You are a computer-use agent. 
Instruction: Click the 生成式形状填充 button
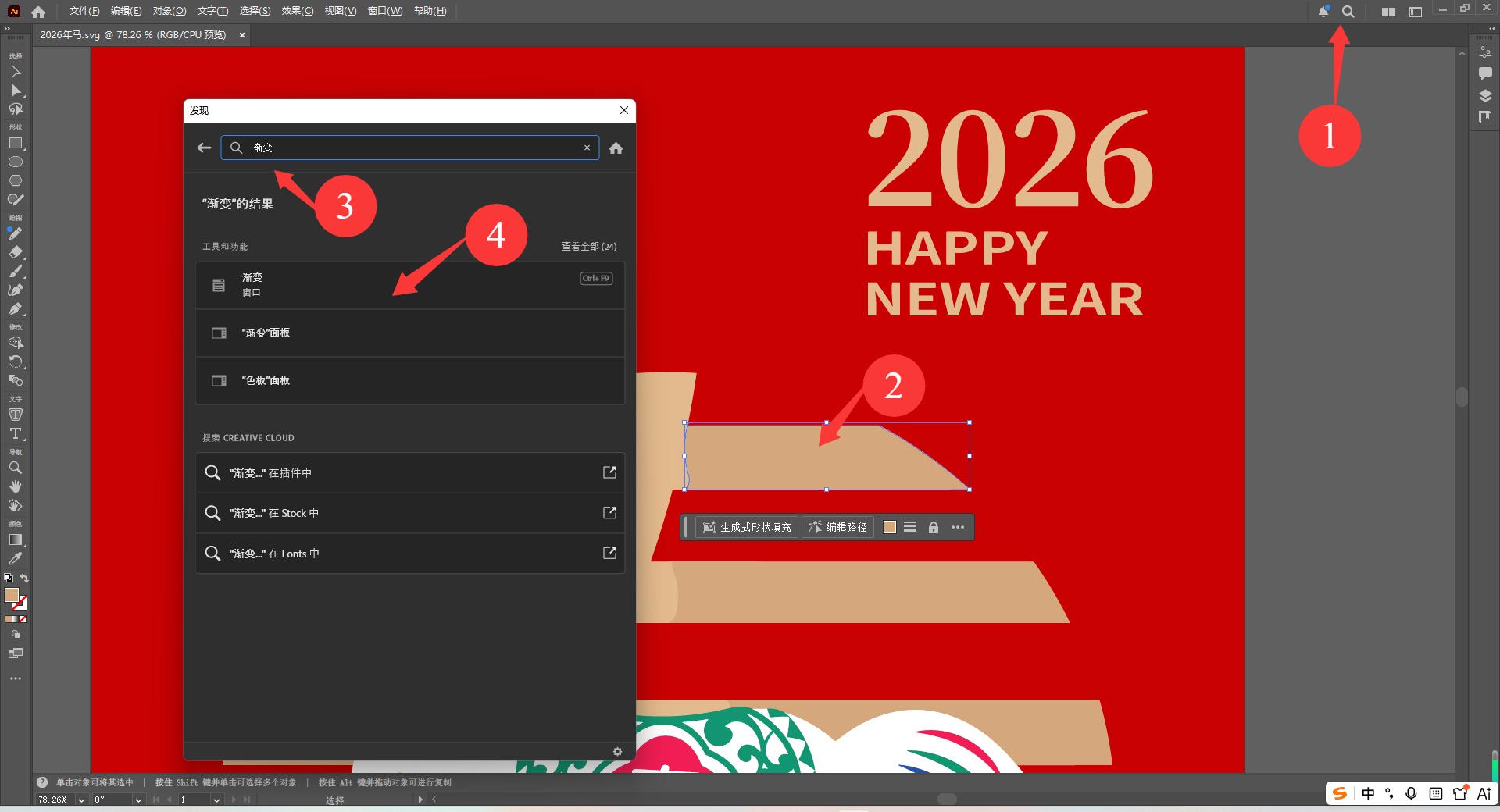click(x=747, y=528)
